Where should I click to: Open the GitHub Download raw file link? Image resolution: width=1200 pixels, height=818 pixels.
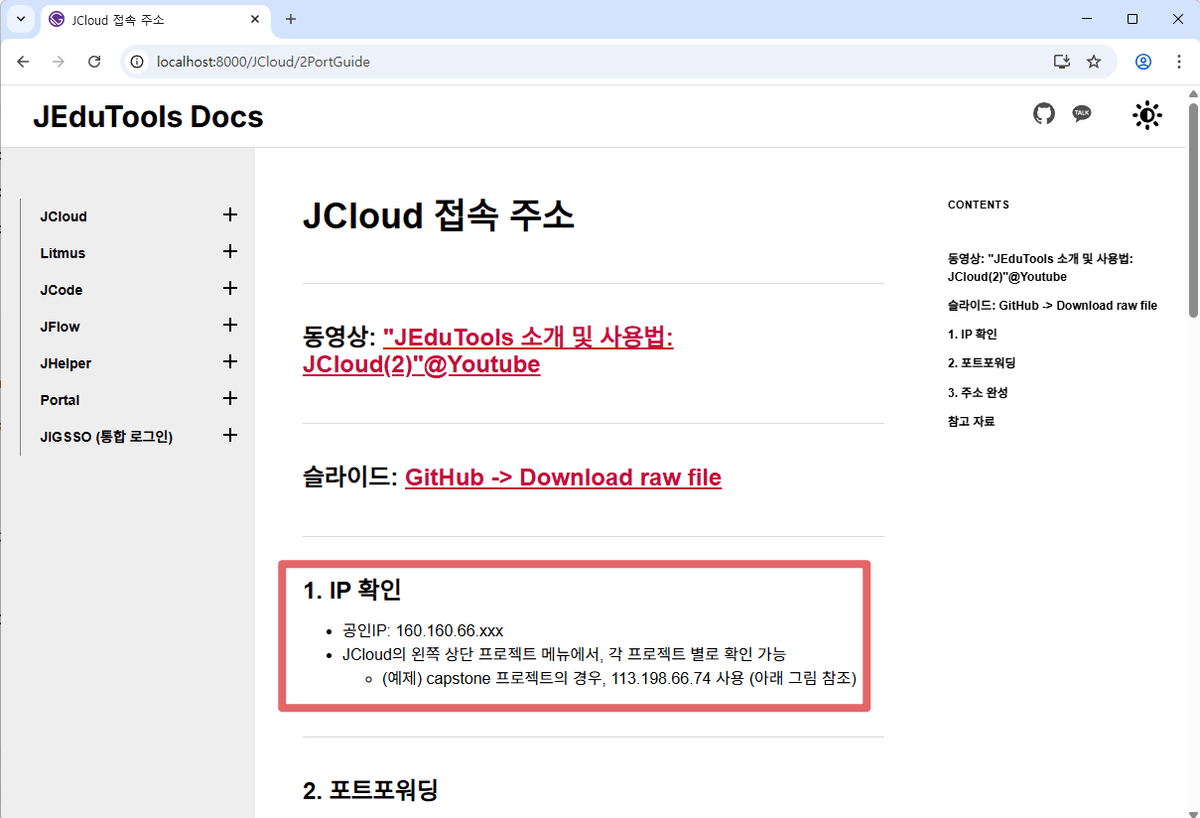point(563,477)
